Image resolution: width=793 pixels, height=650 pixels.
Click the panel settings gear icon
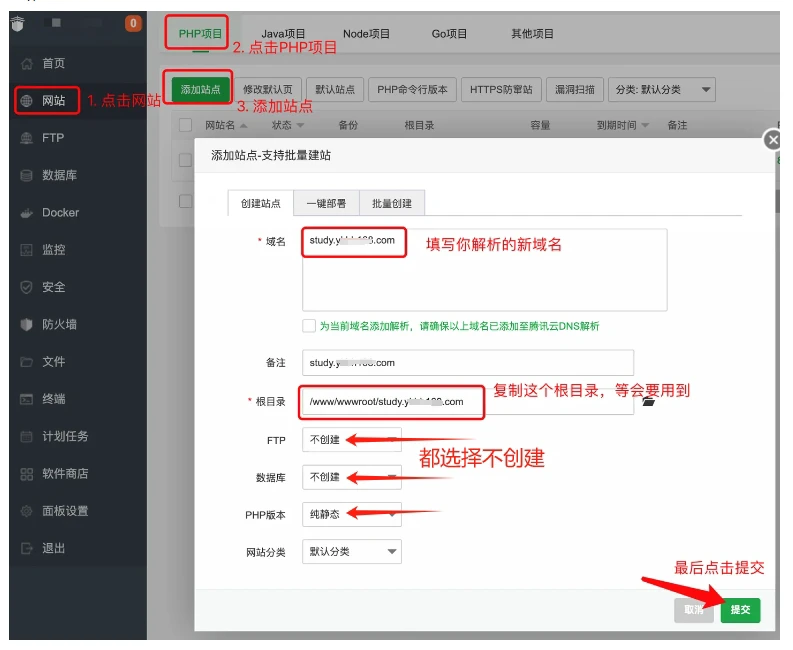point(27,511)
